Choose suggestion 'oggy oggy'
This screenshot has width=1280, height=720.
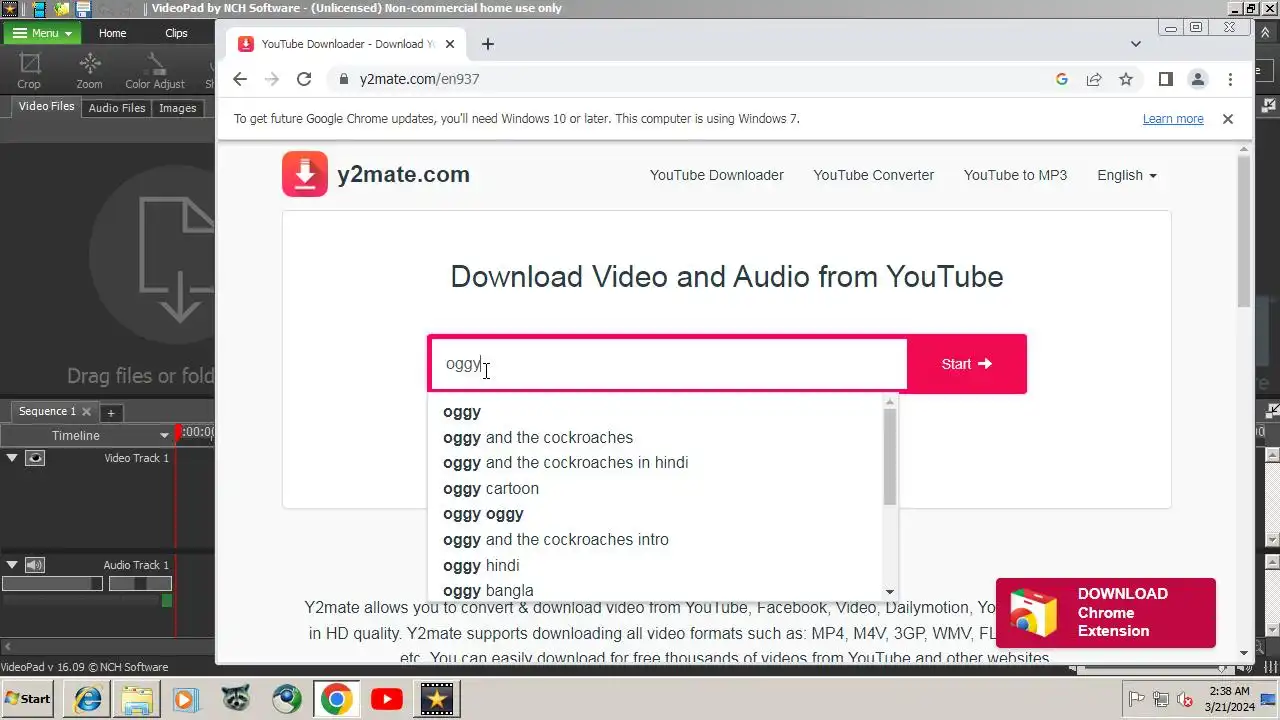[x=483, y=514]
